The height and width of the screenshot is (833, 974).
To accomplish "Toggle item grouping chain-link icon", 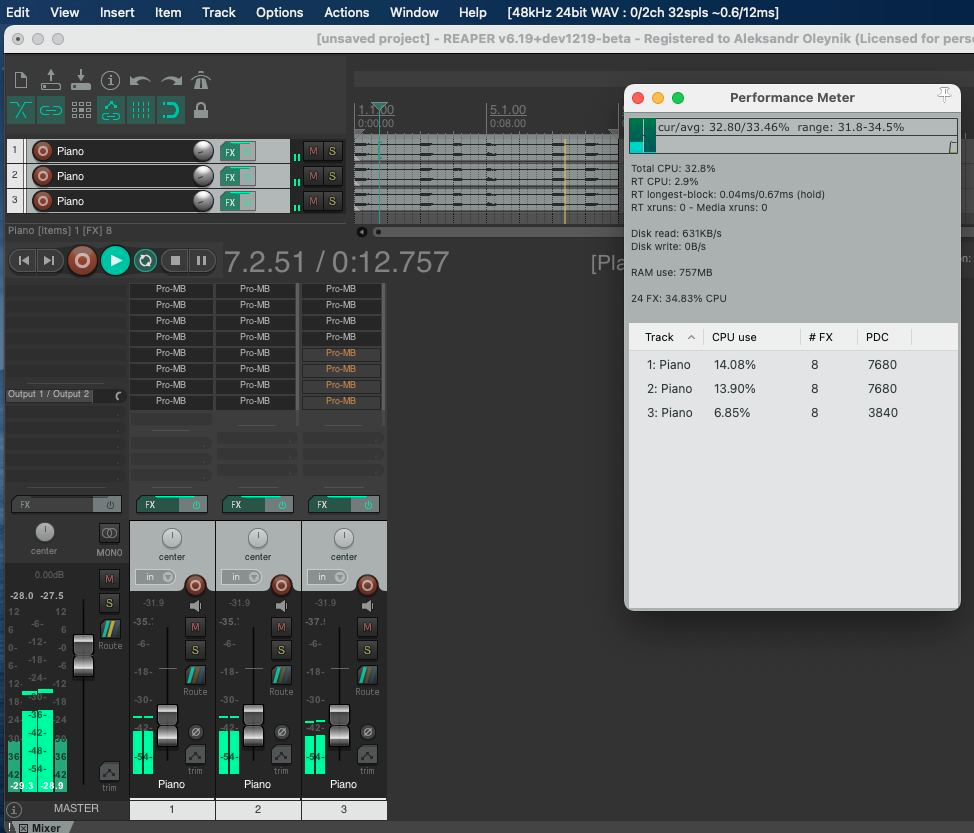I will (x=50, y=111).
